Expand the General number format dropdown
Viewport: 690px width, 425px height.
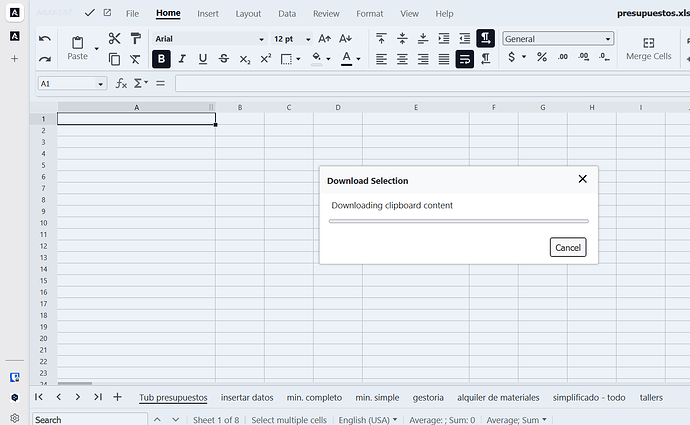click(558, 39)
